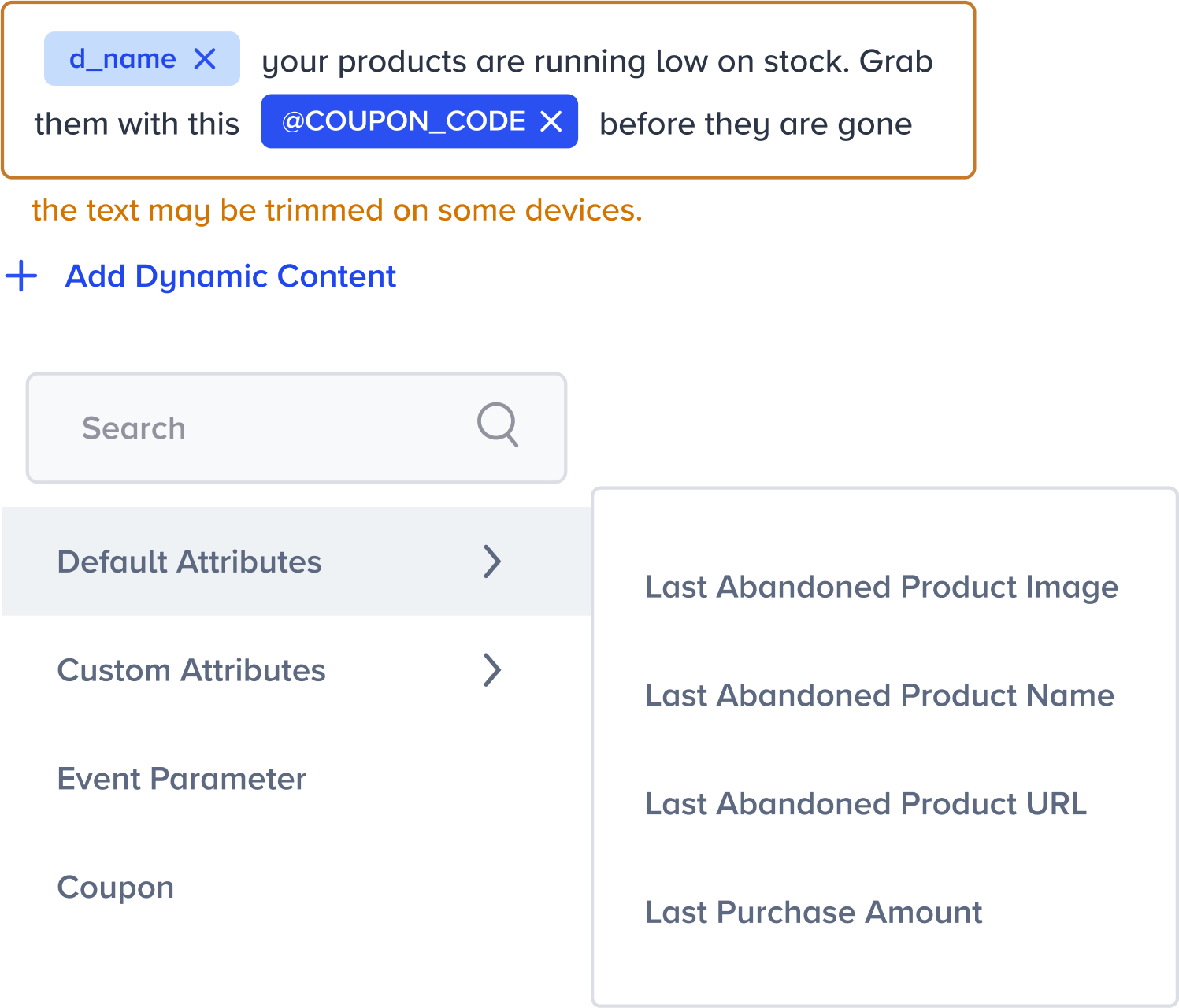Image resolution: width=1179 pixels, height=1008 pixels.
Task: Select the X inside the coupon code chip
Action: 551,121
